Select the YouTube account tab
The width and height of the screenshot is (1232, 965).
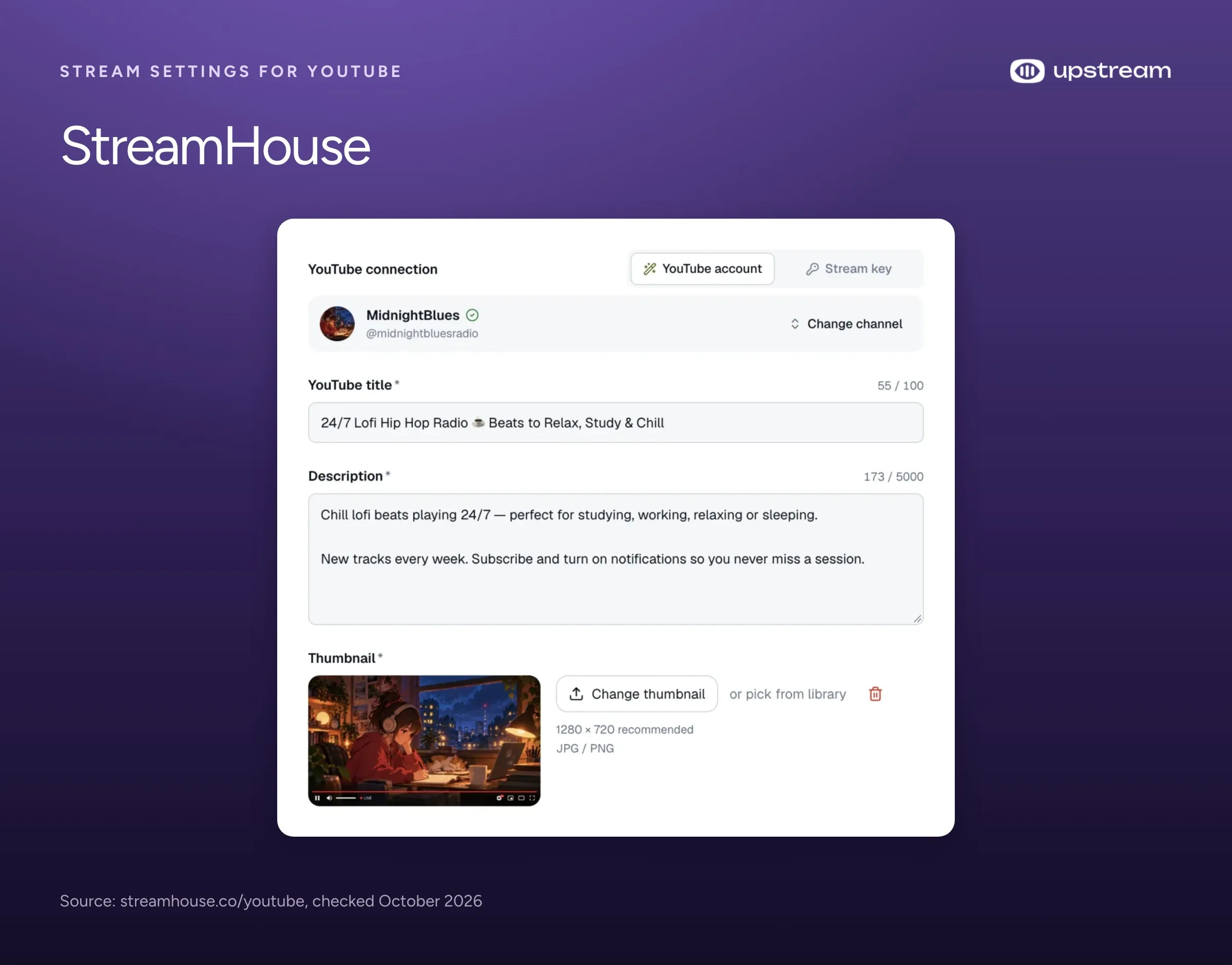coord(702,269)
